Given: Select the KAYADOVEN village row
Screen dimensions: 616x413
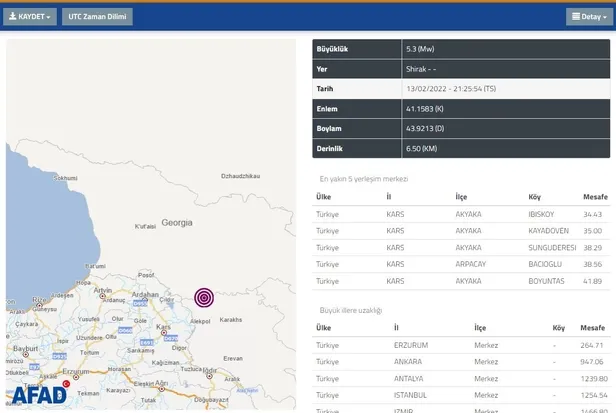Looking at the screenshot, I should click(461, 231).
